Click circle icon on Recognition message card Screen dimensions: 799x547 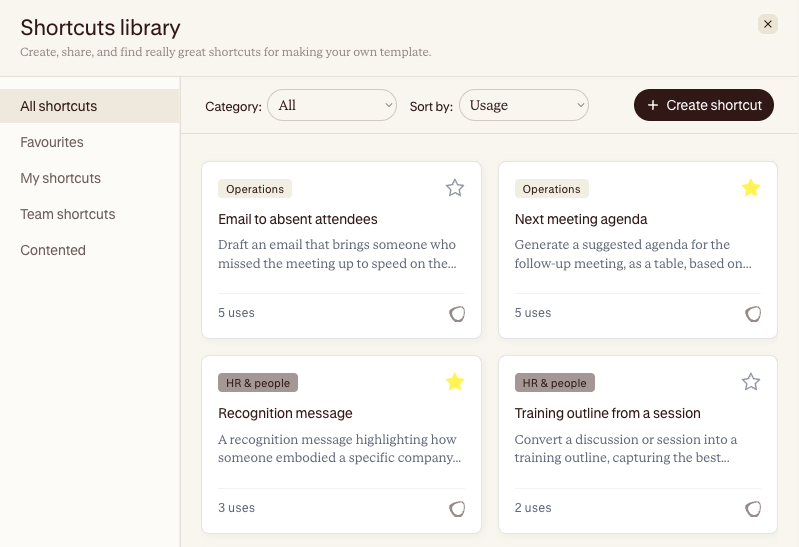457,508
